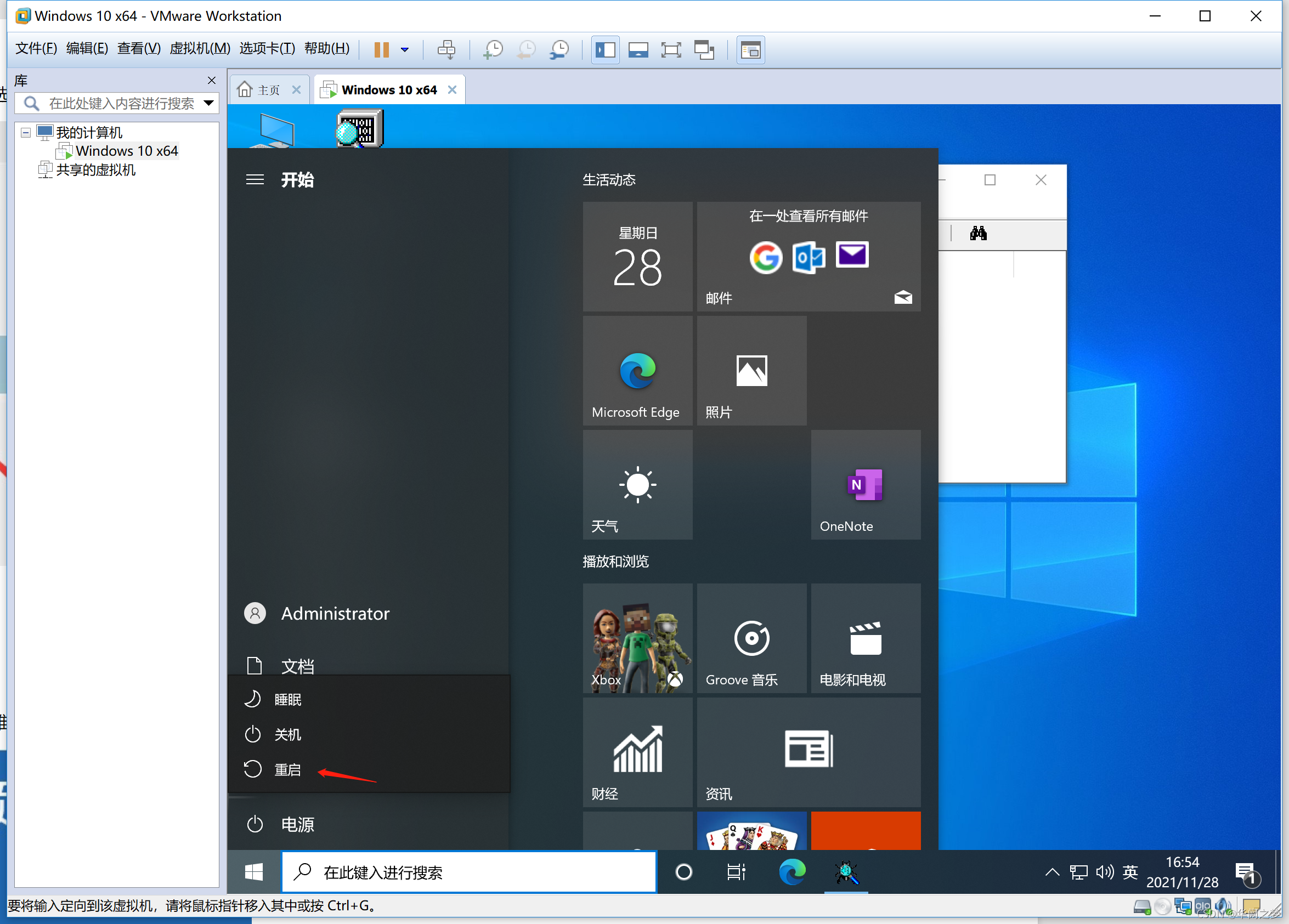This screenshot has width=1289, height=924.
Task: Open the pause button dropdown arrow
Action: [x=405, y=49]
